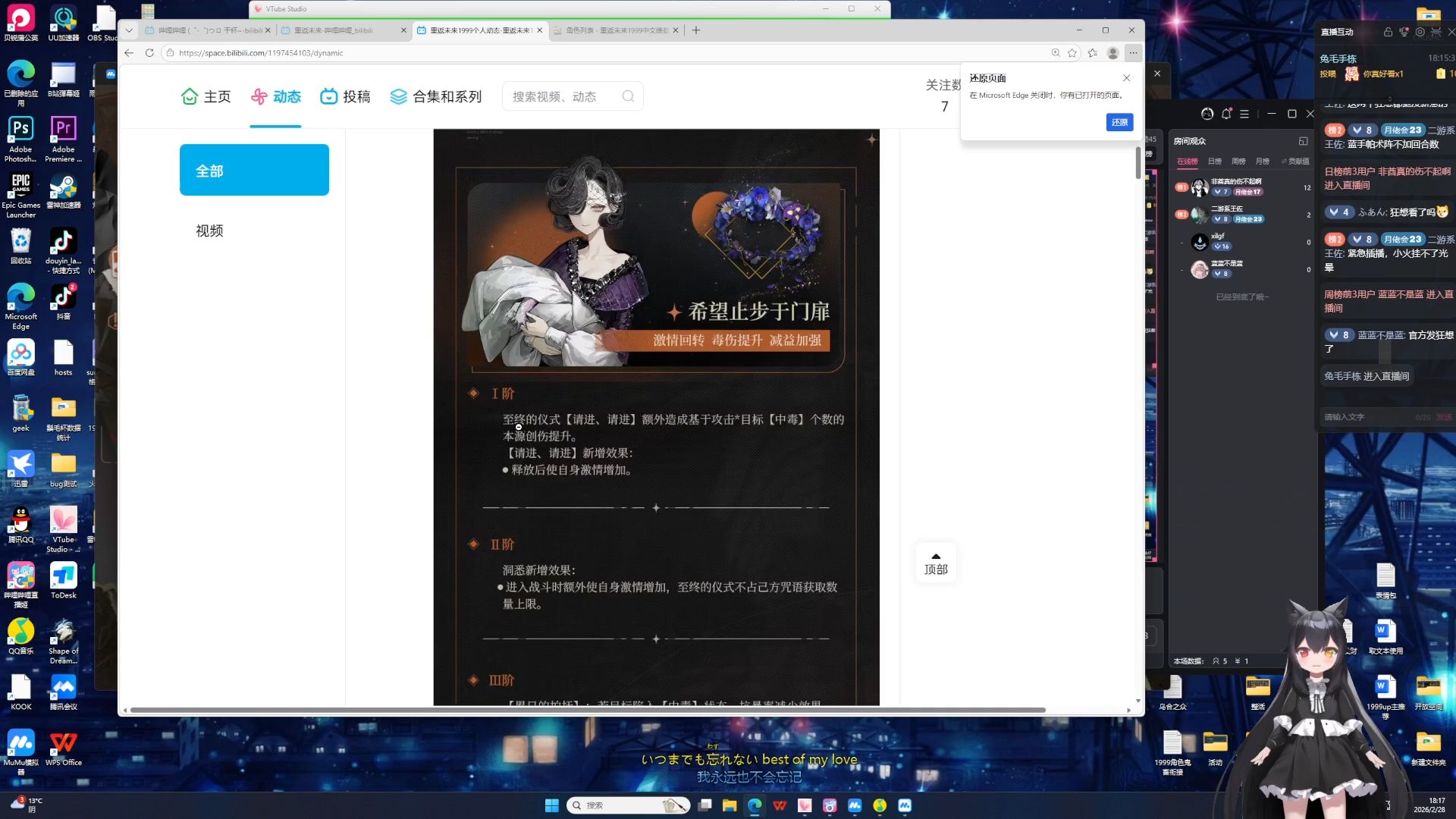Open the Edge browser profile icon
Viewport: 1456px width, 819px height.
(1112, 53)
